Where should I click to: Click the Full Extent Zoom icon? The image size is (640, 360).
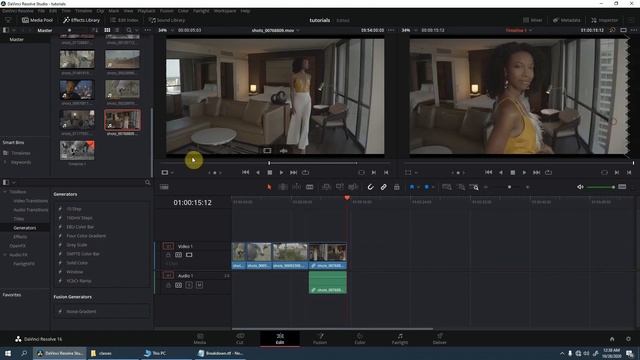(447, 187)
